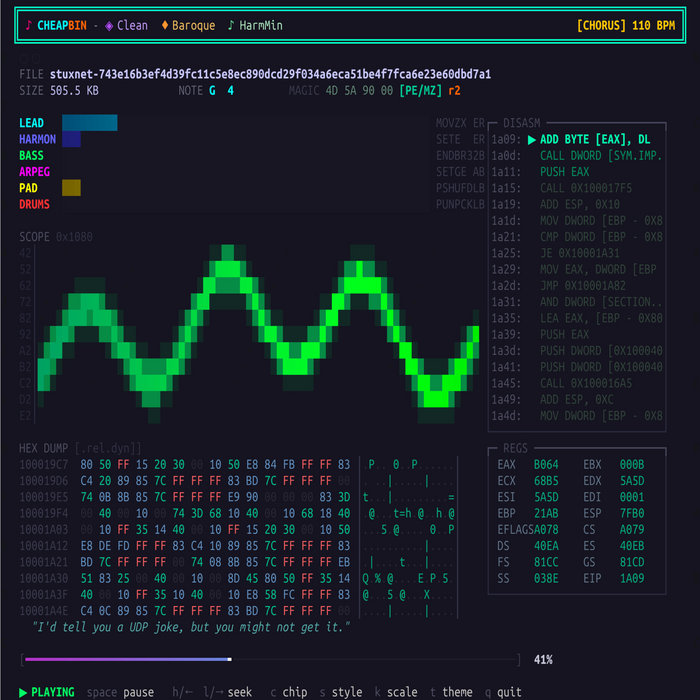Click the orange diamond icon beside Baroque
Screen dimensions: 700x700
[165, 25]
